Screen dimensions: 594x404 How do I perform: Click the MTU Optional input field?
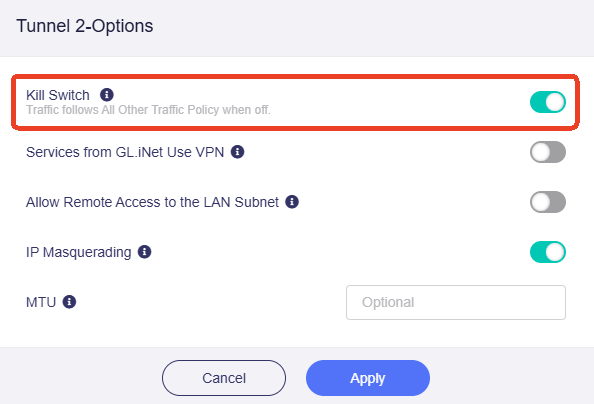tap(456, 302)
